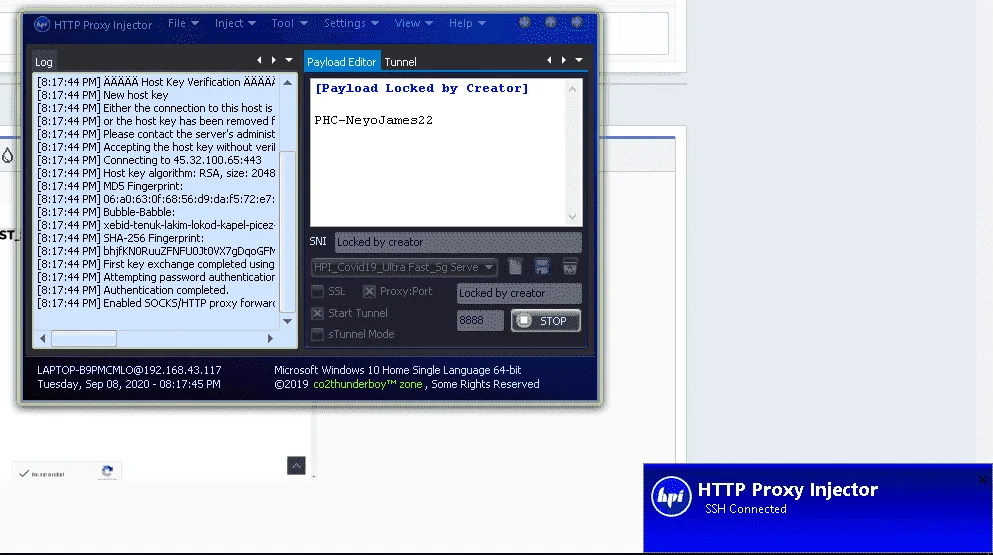Viewport: 993px width, 555px height.
Task: Click the 'SHA-256 Fingerprint:' log line
Action: [121, 238]
